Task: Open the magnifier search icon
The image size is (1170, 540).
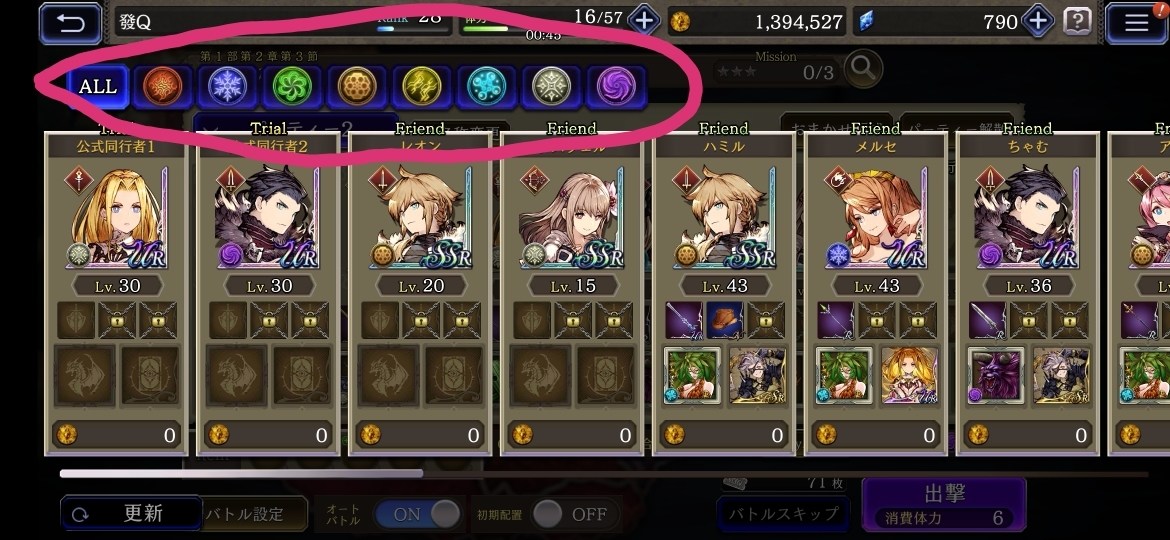Action: (863, 69)
